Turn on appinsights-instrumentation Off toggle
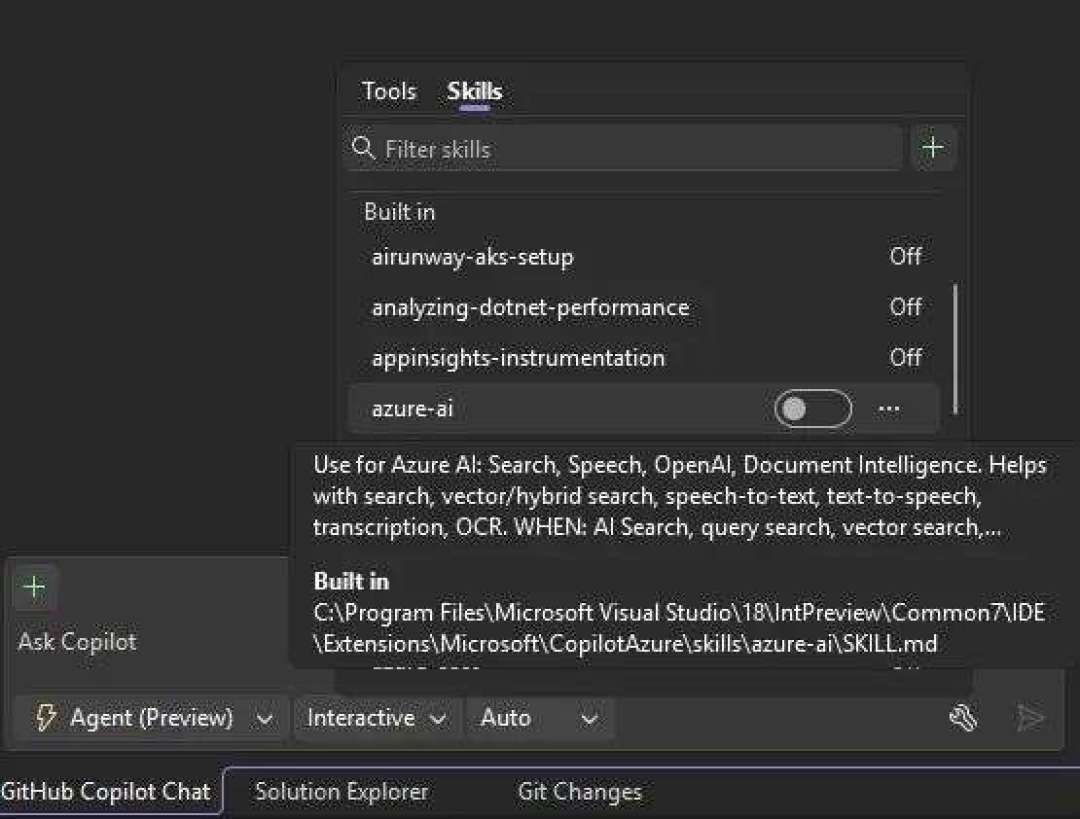Screen dimensions: 1080x819 (x=905, y=358)
